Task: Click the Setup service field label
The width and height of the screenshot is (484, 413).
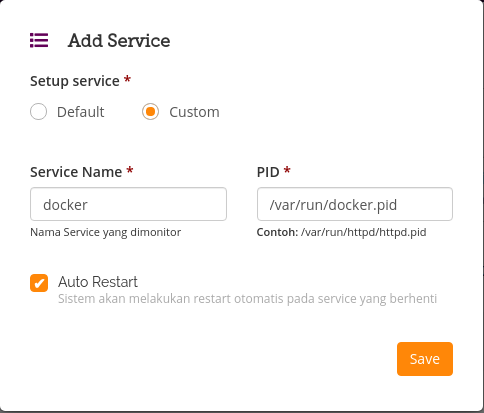Action: tap(75, 81)
